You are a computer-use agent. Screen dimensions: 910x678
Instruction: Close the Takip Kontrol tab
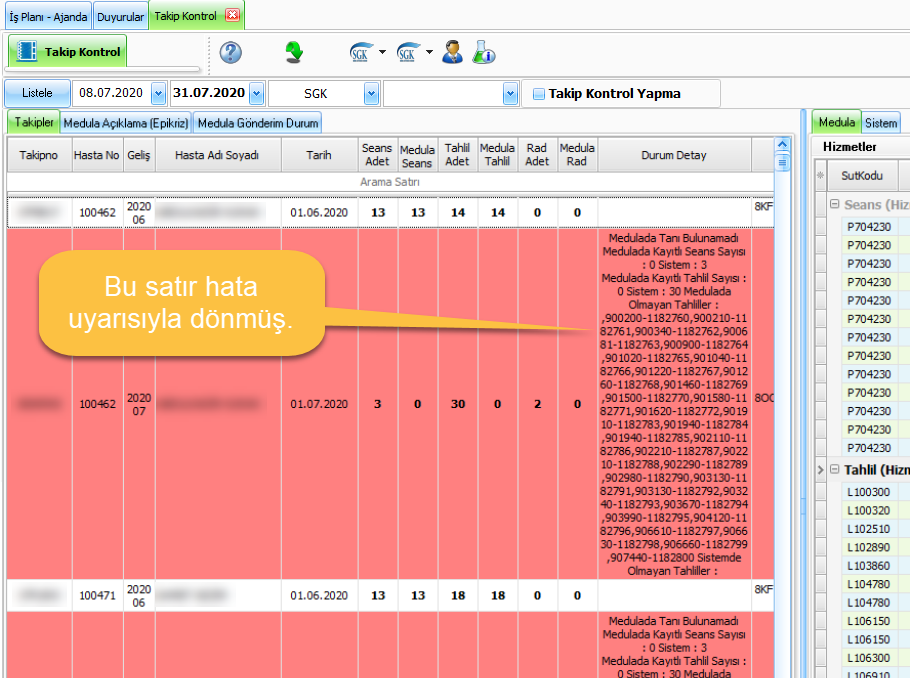pos(232,15)
